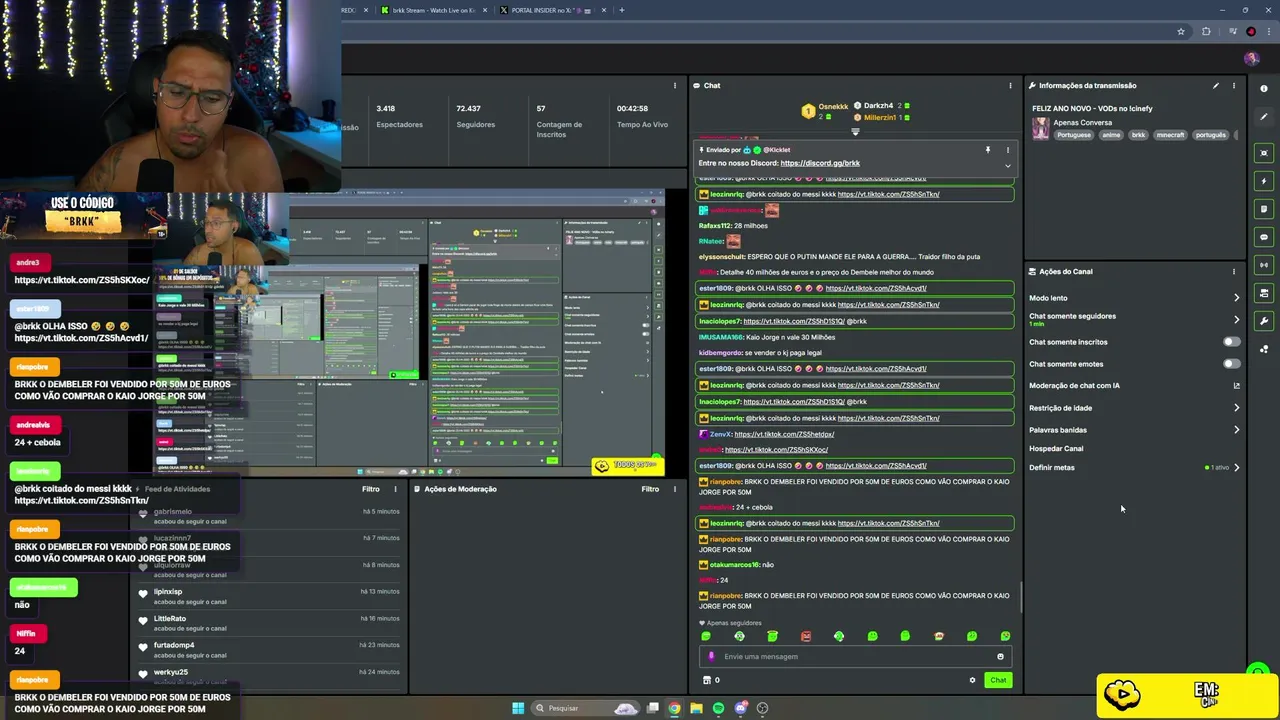This screenshot has width=1280, height=720.
Task: Open chat settings gear icon
Action: [972, 680]
